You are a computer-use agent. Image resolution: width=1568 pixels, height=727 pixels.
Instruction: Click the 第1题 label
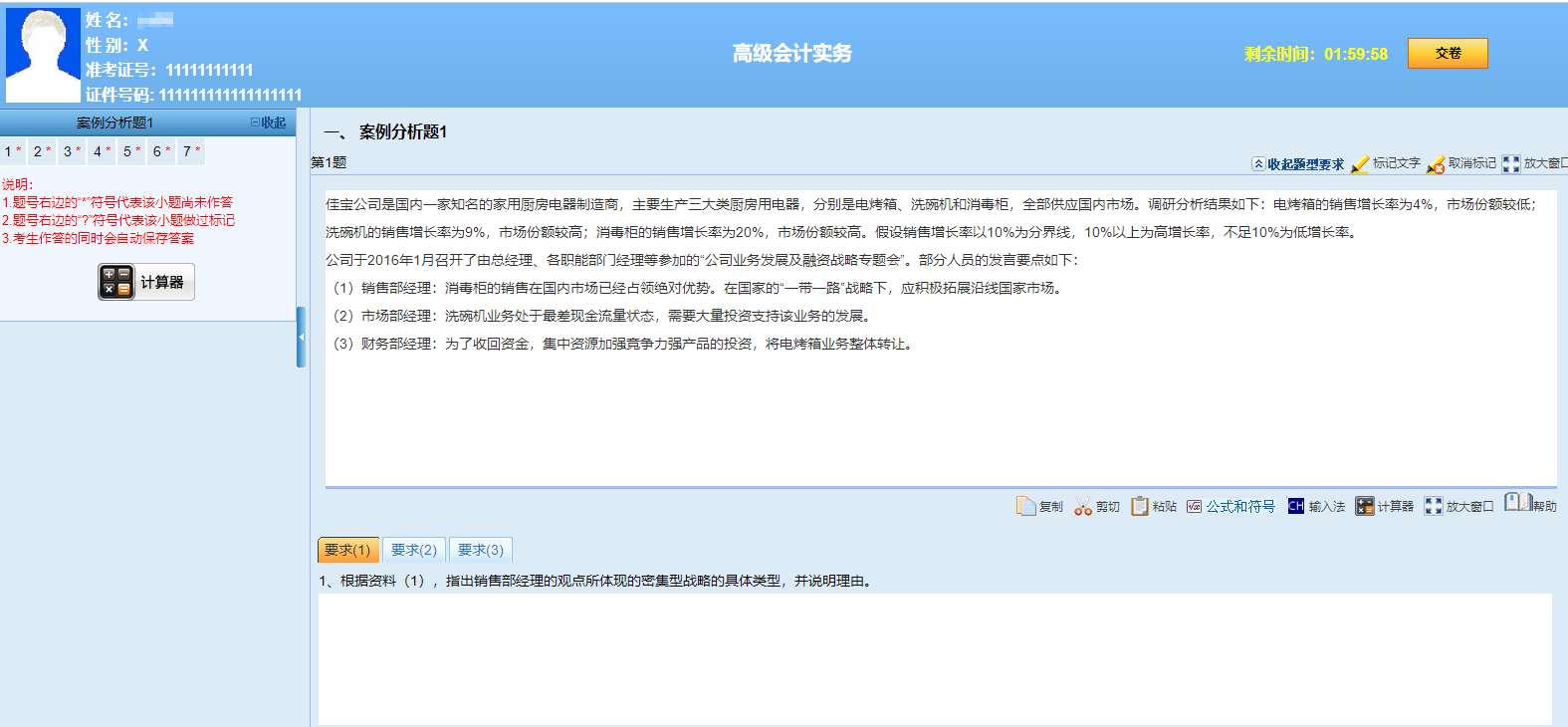pos(329,162)
